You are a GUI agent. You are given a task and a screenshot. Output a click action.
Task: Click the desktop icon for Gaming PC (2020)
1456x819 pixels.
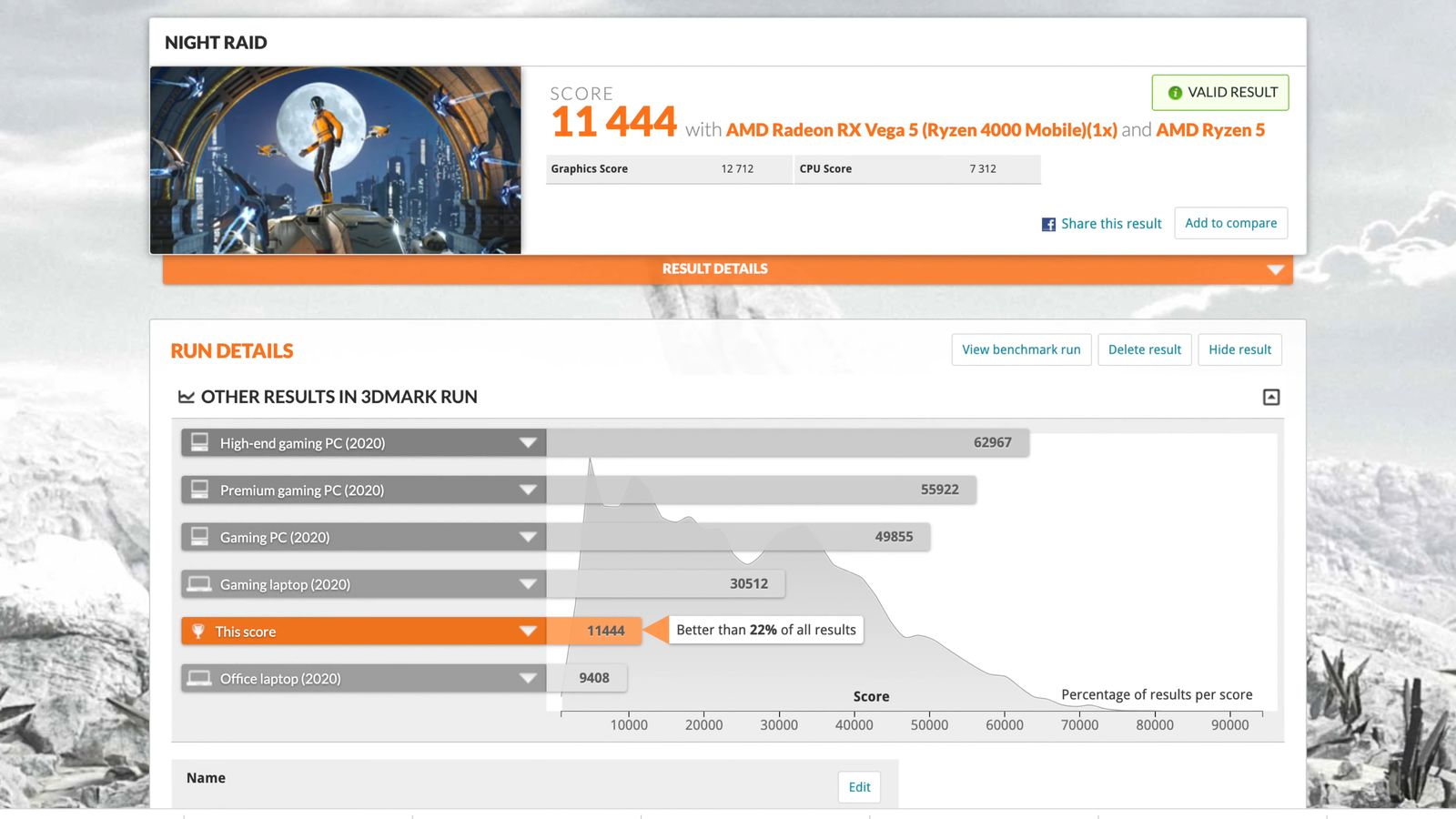point(199,537)
